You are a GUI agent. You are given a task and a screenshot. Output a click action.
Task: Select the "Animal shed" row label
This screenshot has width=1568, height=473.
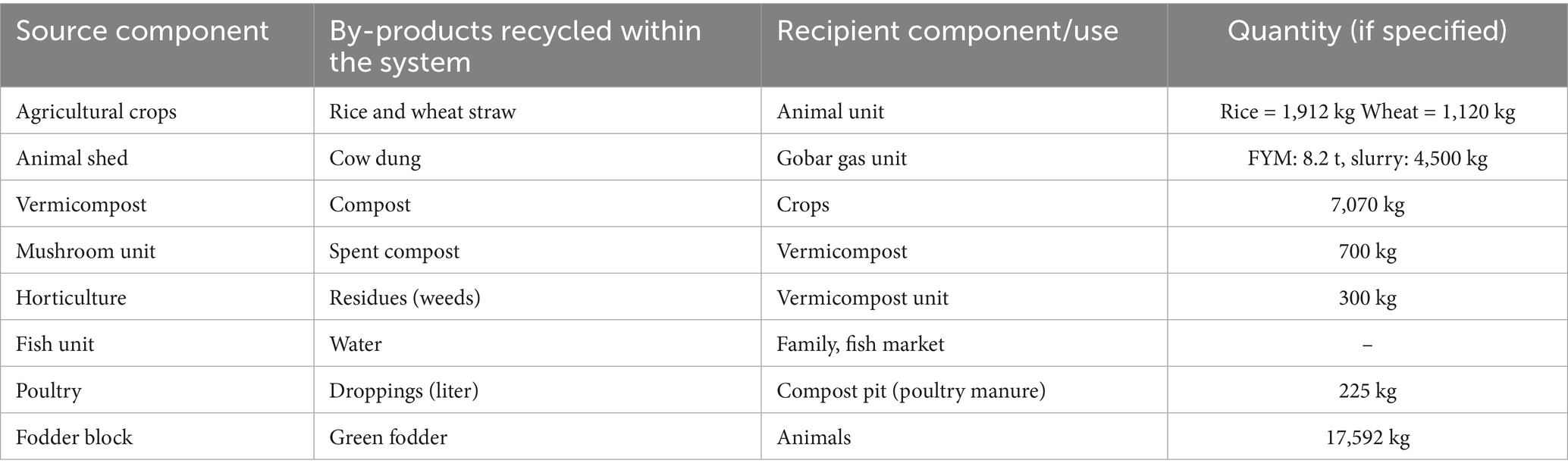click(72, 158)
